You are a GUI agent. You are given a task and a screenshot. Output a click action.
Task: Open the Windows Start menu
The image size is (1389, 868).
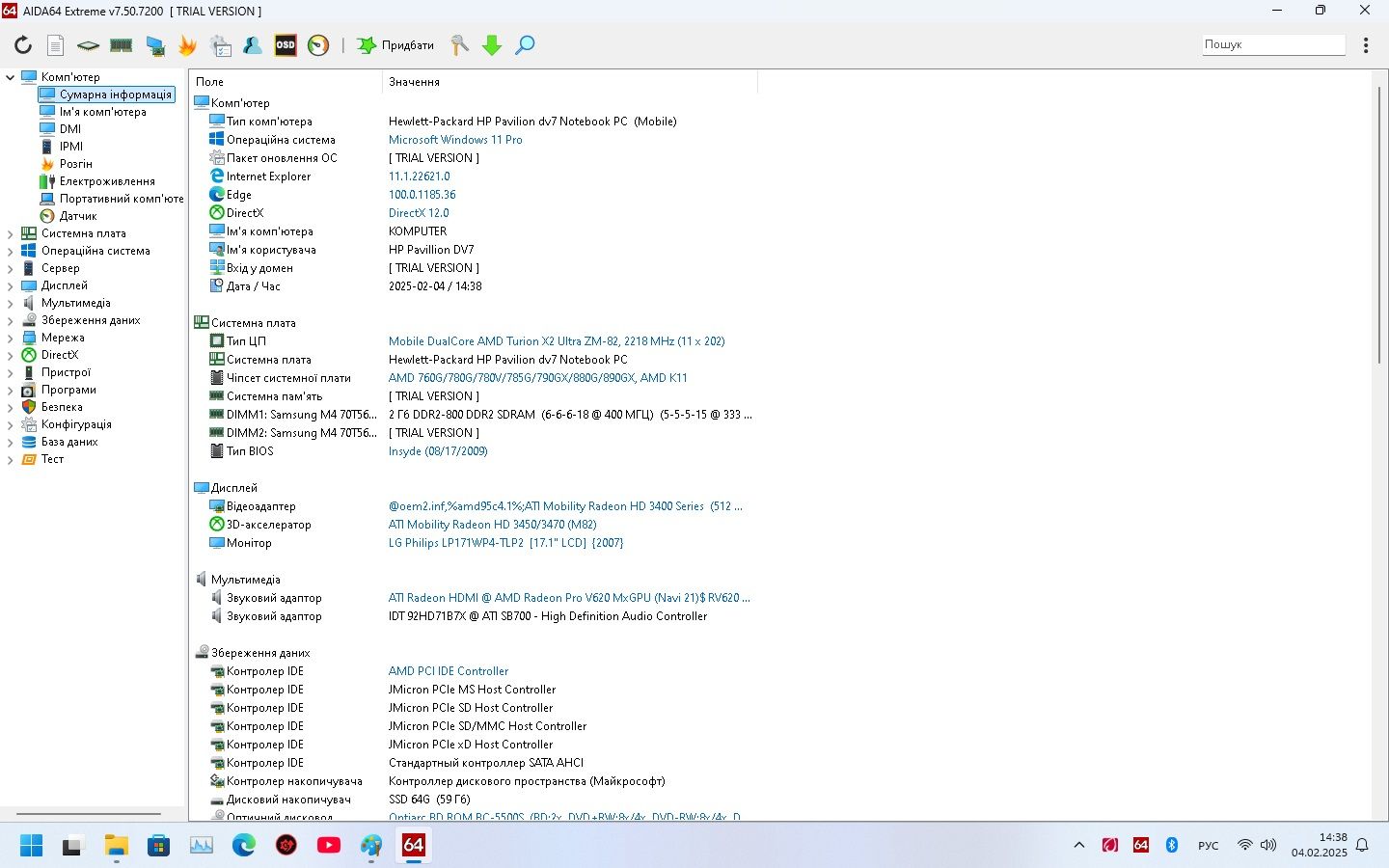pos(31,846)
